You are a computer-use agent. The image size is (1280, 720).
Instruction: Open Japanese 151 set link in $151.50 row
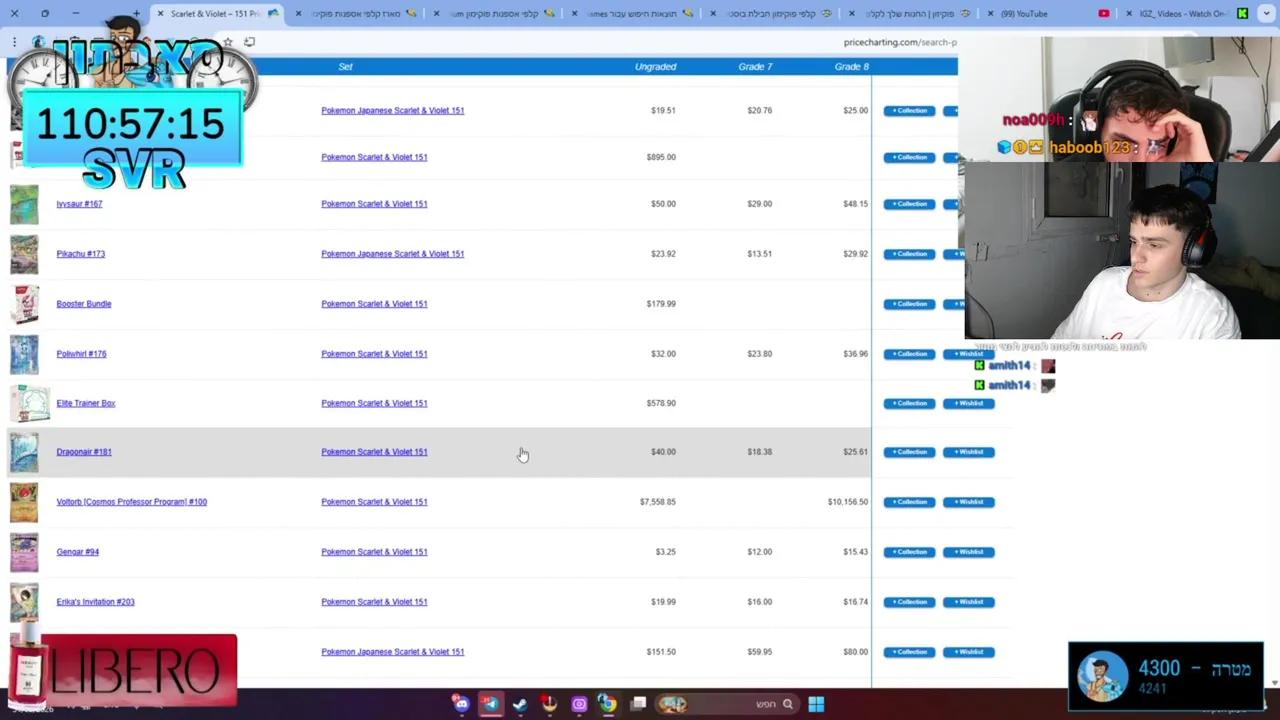[x=392, y=652]
